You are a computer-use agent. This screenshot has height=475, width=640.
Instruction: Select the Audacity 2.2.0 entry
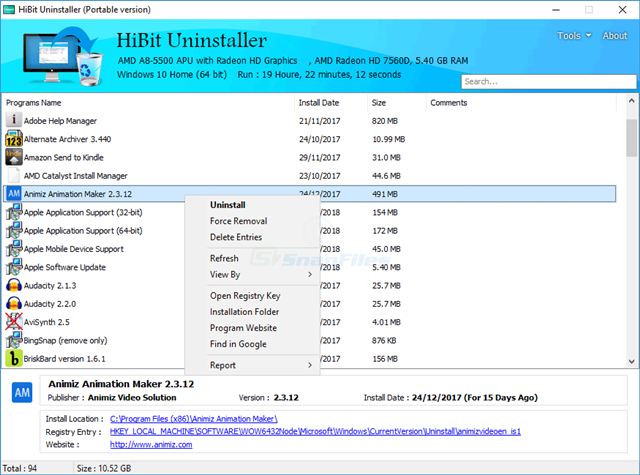click(x=50, y=304)
